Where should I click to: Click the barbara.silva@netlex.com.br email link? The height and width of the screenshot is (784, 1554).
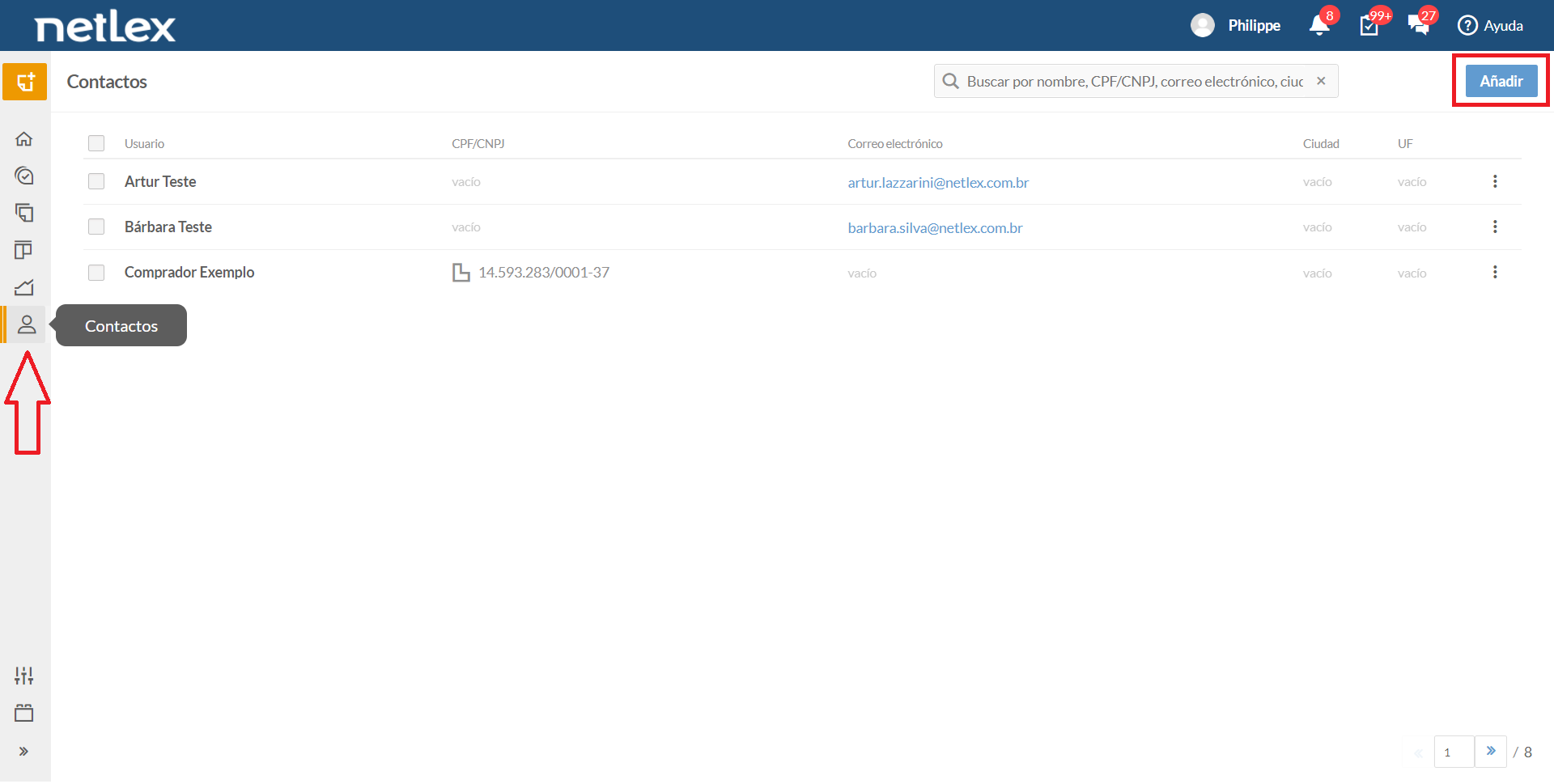935,228
